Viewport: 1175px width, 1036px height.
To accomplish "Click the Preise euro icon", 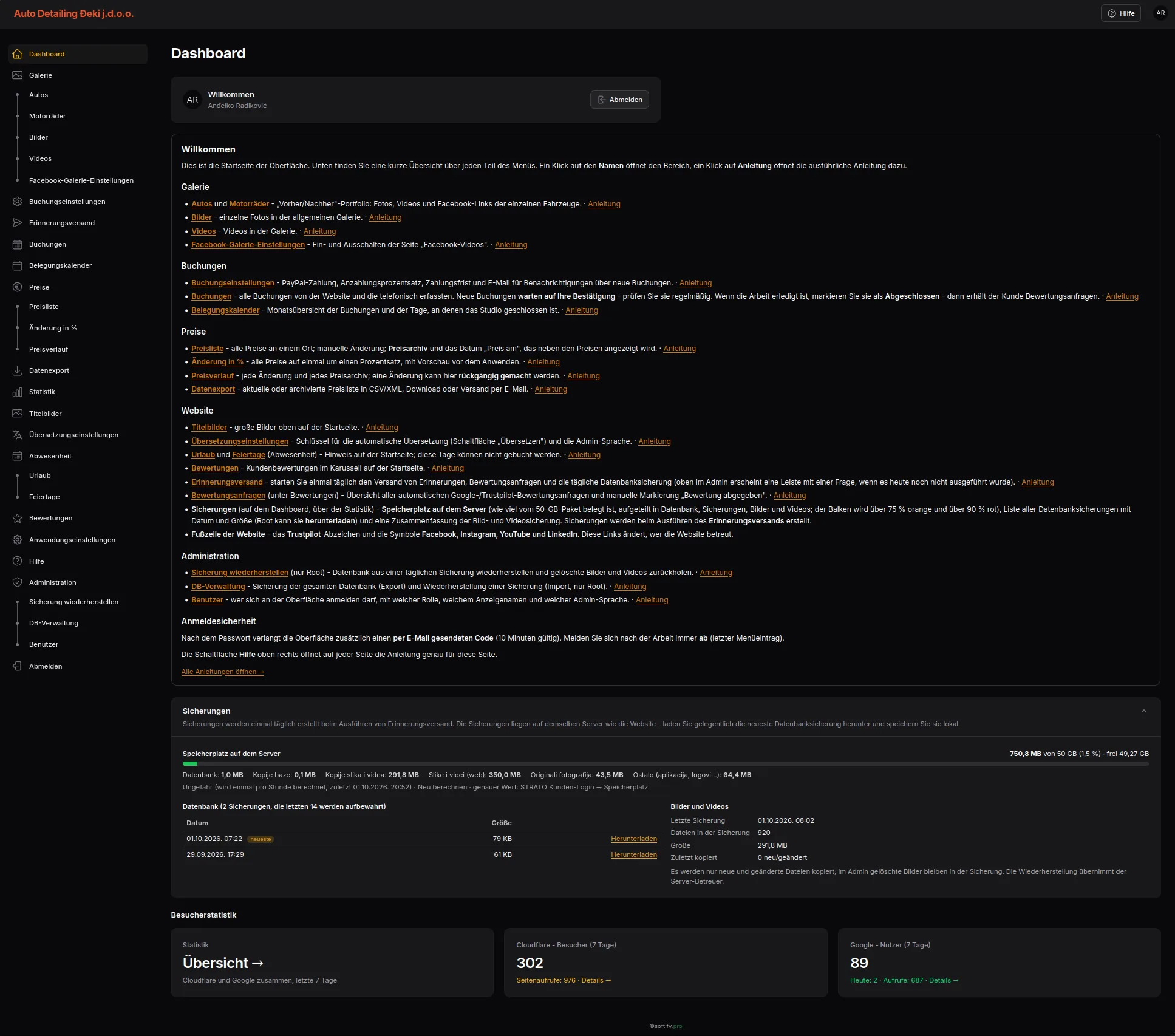I will click(x=18, y=287).
